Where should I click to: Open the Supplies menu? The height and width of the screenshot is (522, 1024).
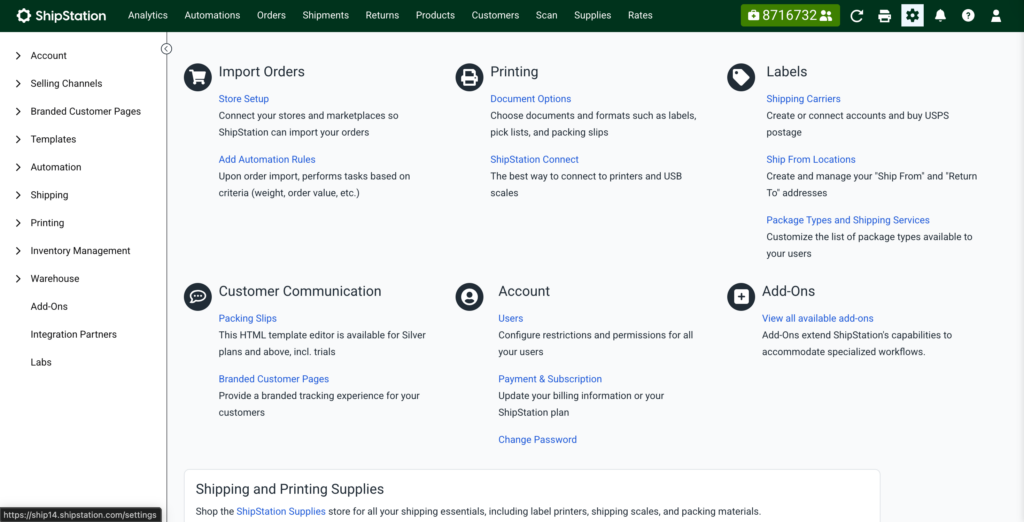(592, 16)
